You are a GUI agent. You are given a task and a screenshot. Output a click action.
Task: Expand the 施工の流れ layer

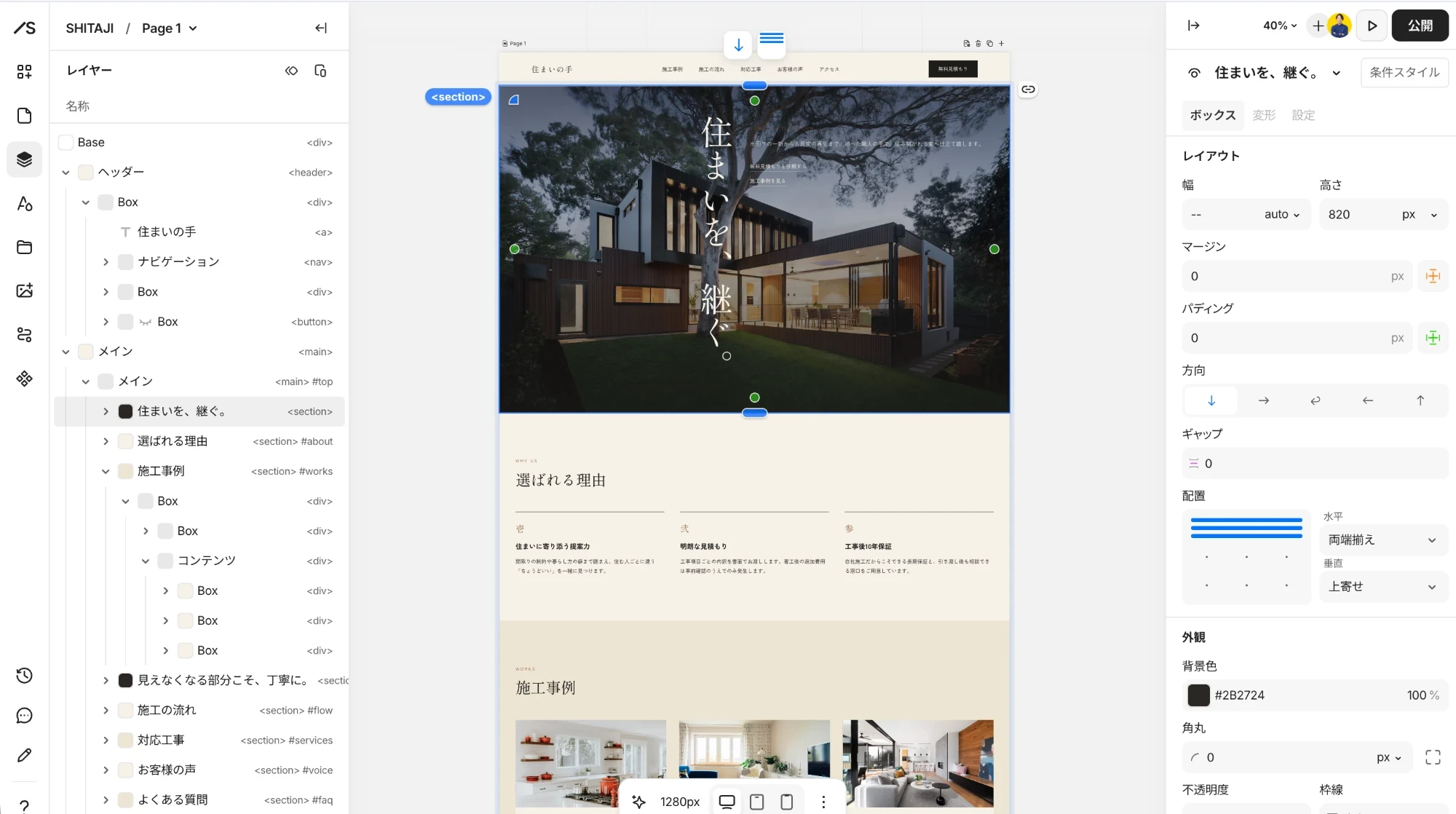click(x=106, y=710)
